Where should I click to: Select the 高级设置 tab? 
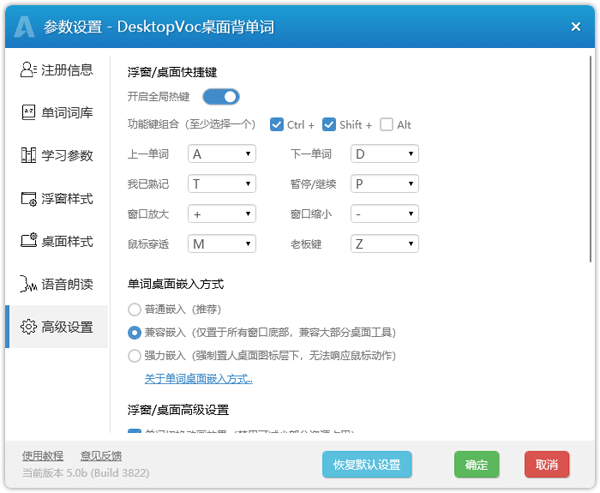(57, 327)
